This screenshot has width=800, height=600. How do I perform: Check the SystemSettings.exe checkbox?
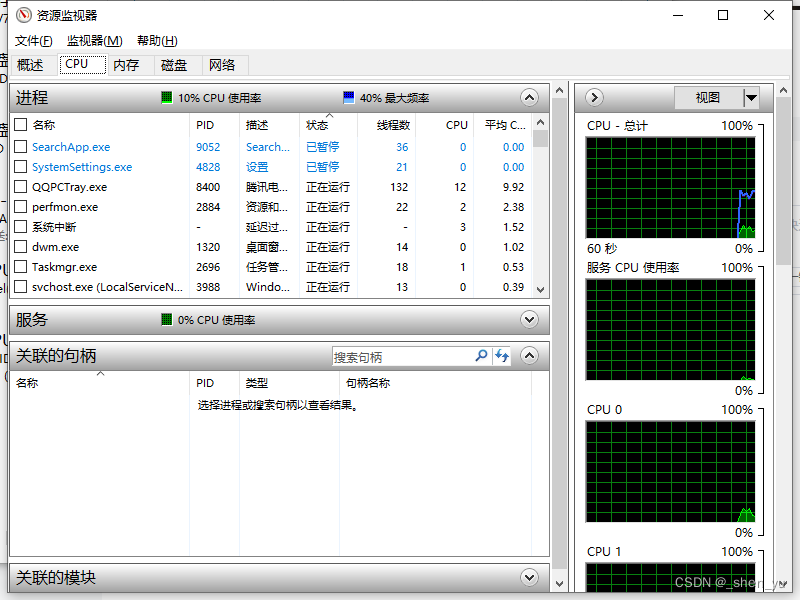pos(20,167)
